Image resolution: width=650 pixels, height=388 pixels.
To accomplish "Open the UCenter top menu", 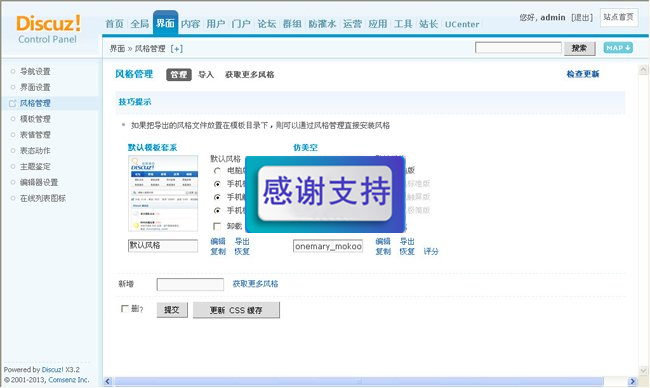I will pos(462,24).
